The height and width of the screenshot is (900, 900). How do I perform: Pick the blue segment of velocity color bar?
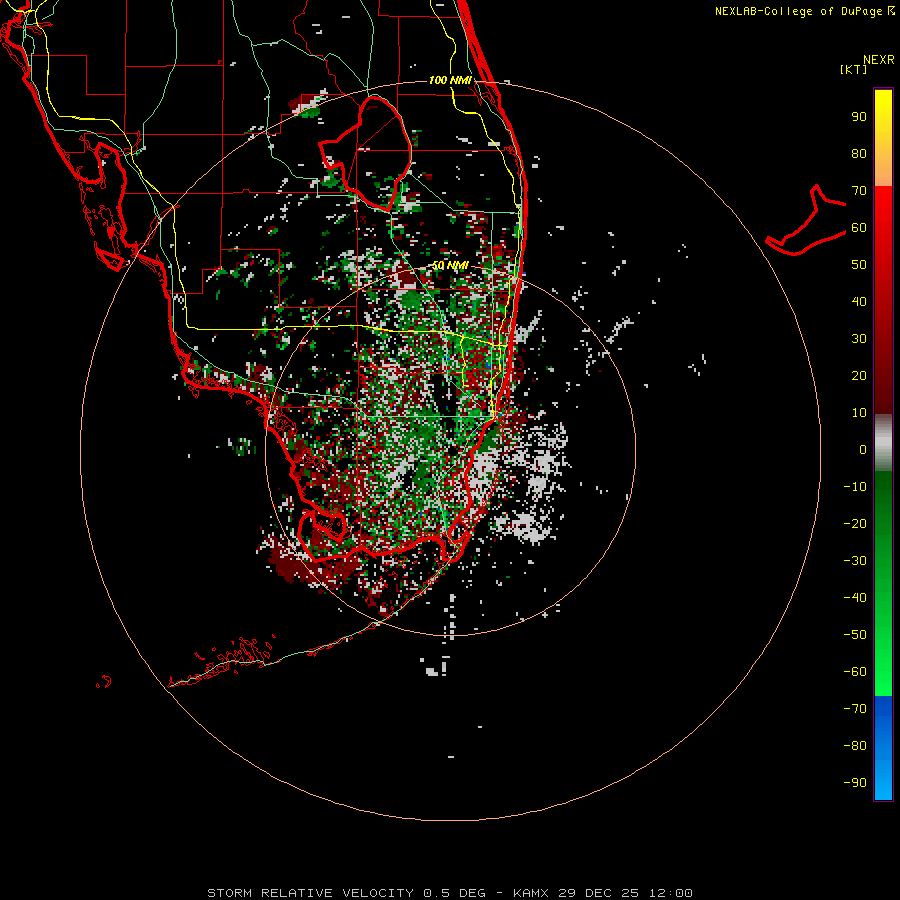883,748
